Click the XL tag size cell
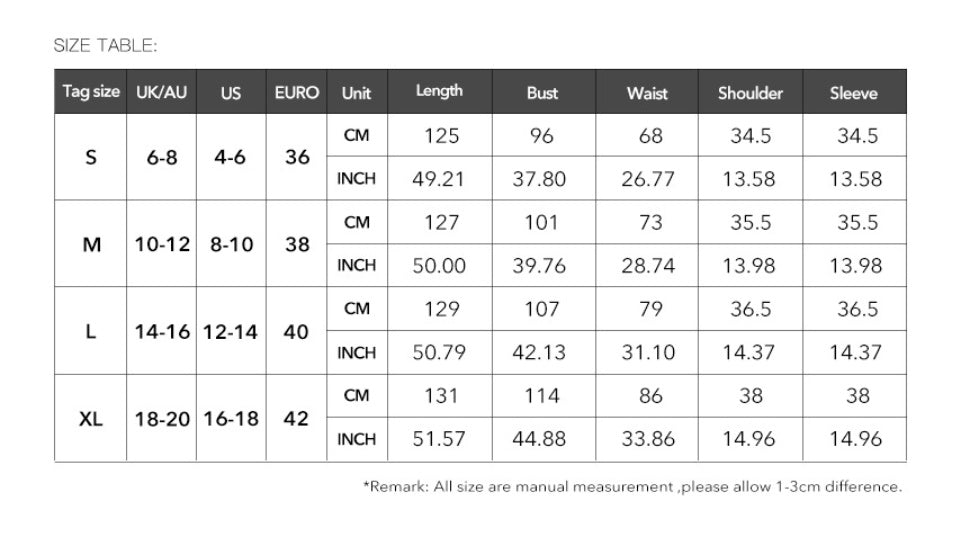 pos(91,418)
